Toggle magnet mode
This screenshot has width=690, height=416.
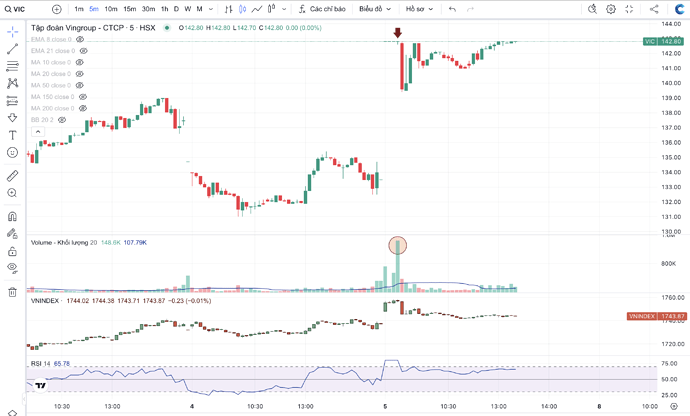tap(12, 217)
